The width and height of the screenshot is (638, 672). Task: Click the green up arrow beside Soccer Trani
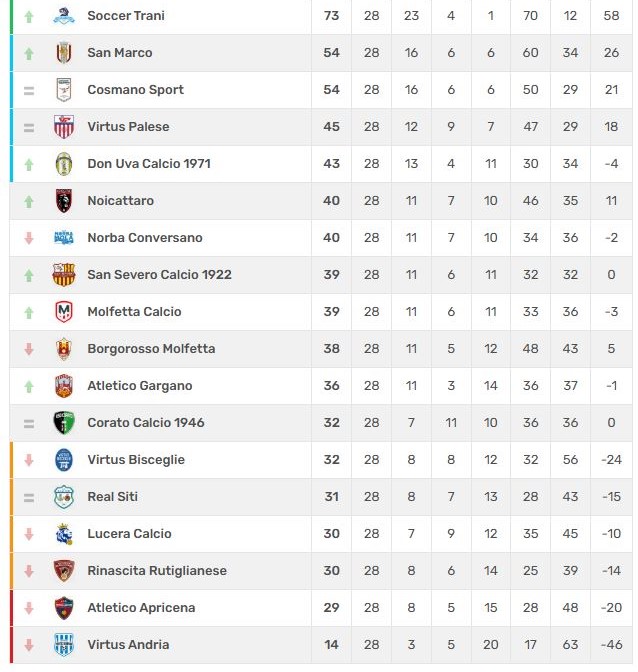coord(29,16)
